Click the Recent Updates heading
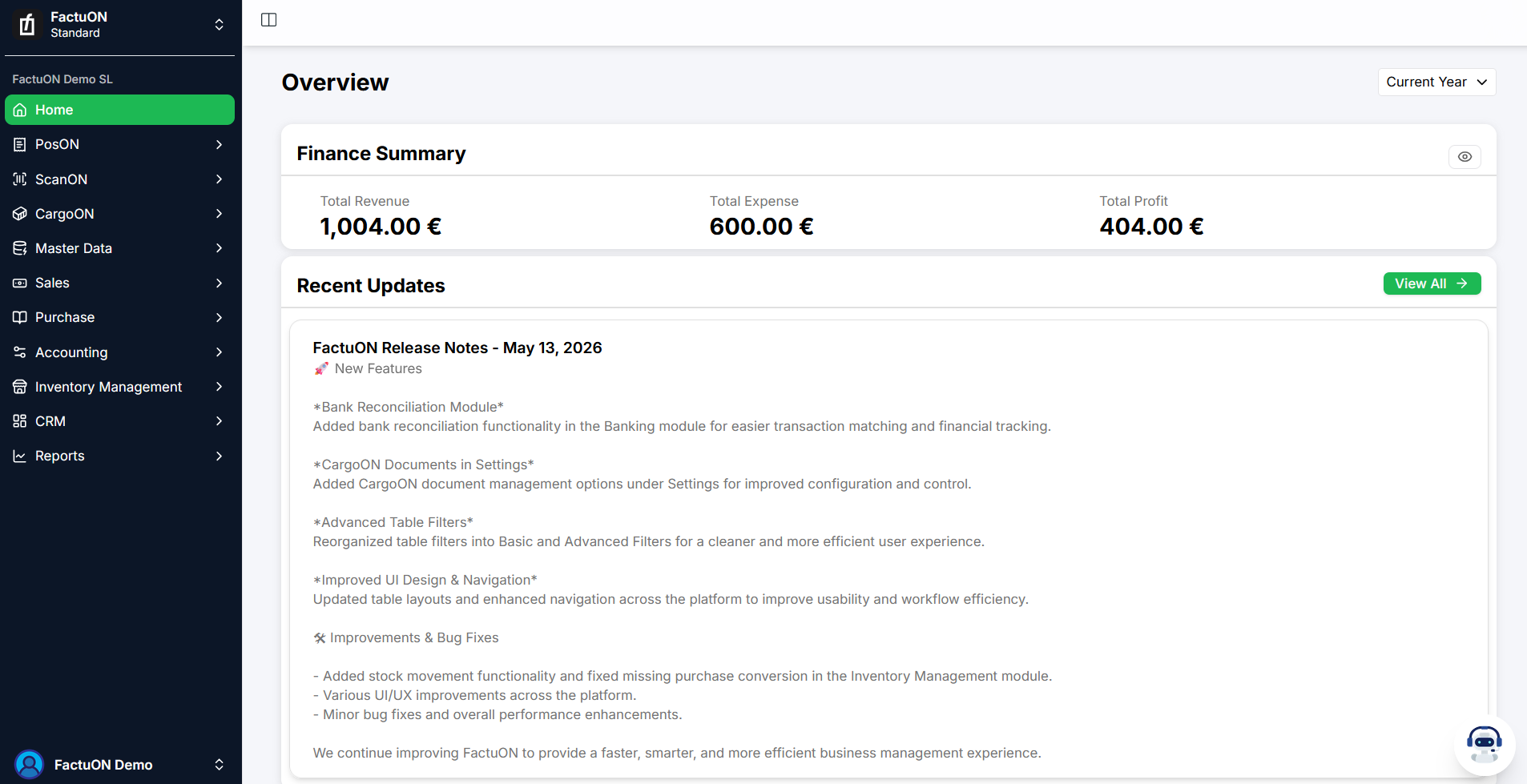The height and width of the screenshot is (784, 1527). (x=371, y=286)
